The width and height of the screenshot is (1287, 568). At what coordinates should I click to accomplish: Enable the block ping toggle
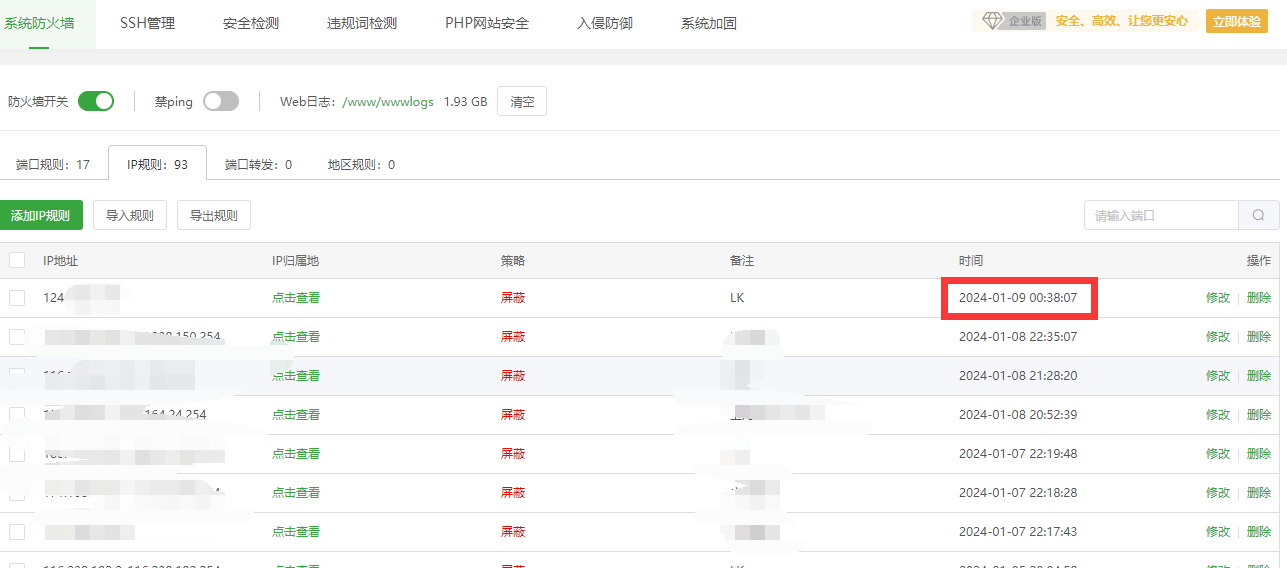click(x=221, y=101)
